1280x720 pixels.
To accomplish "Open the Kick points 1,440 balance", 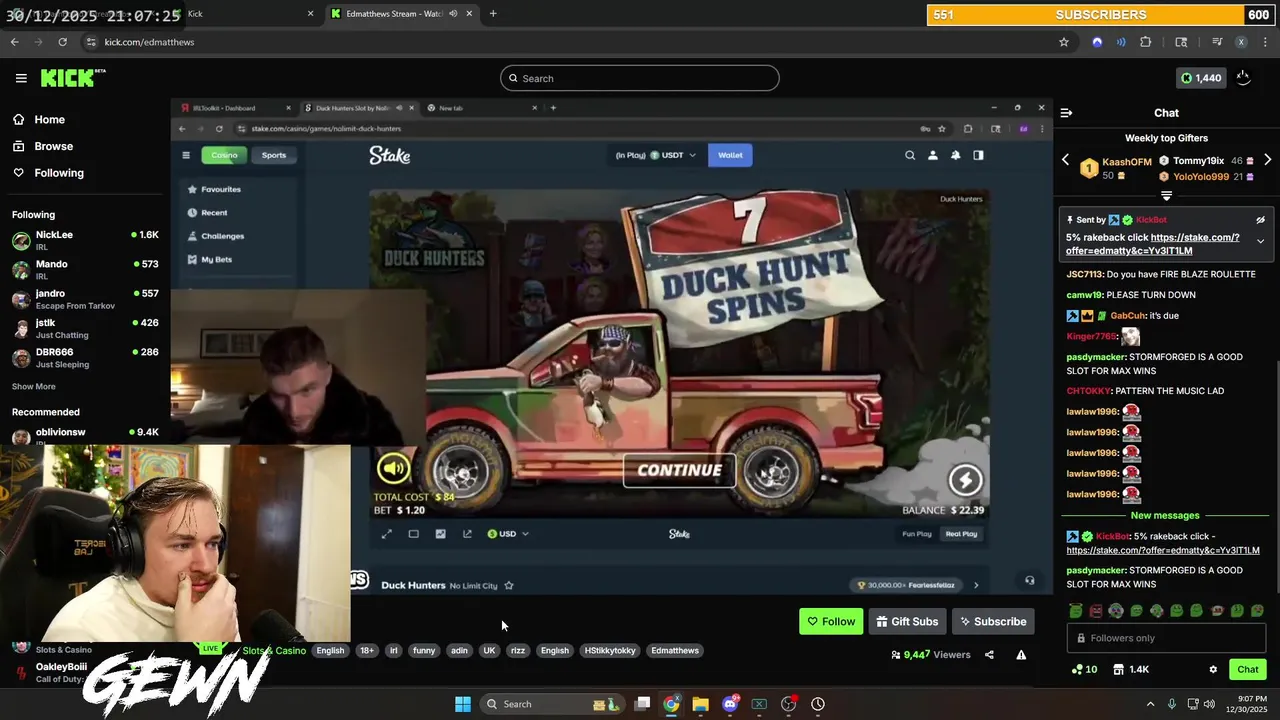I will 1200,78.
